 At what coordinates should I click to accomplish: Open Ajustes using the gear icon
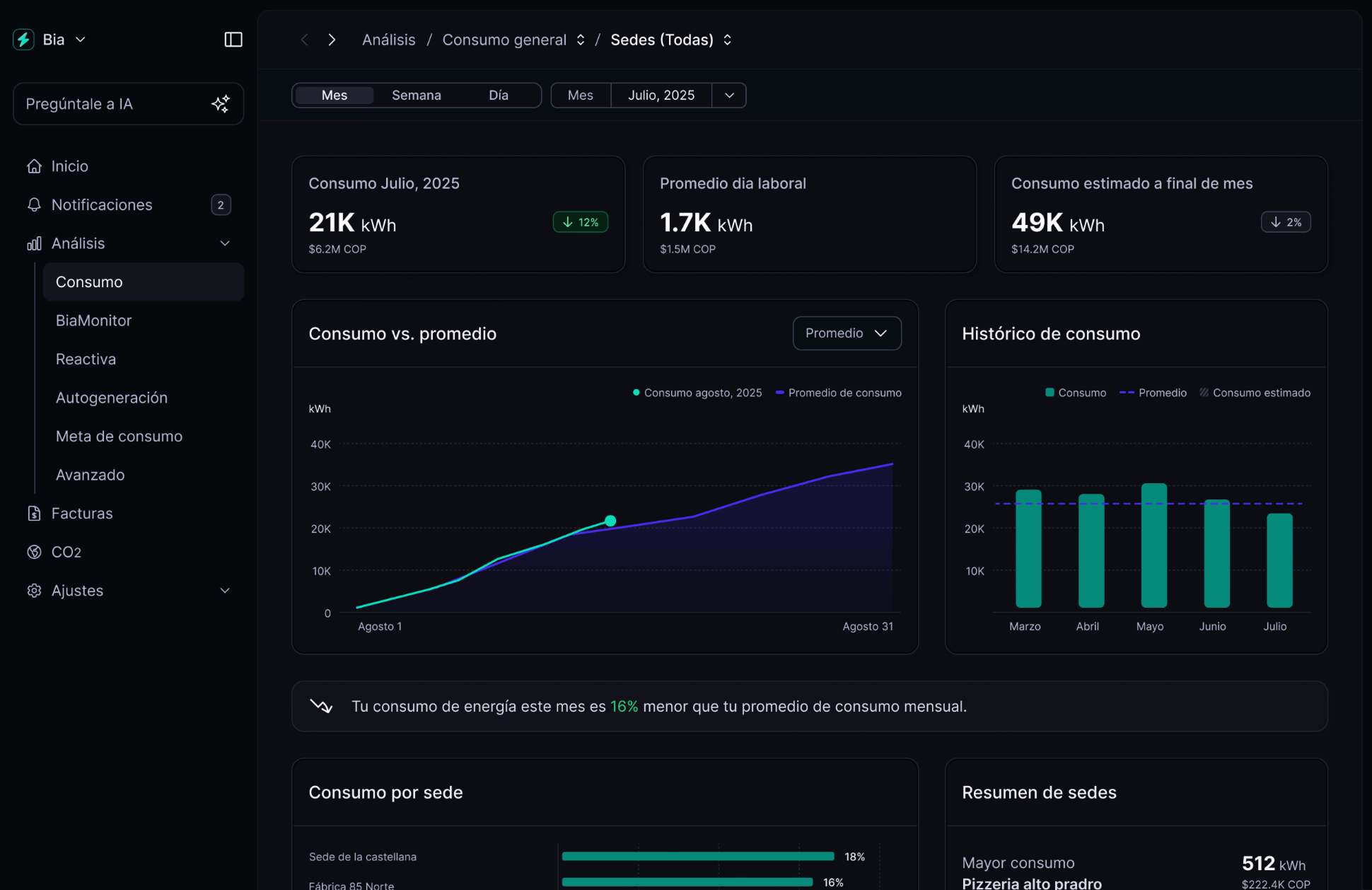tap(34, 590)
